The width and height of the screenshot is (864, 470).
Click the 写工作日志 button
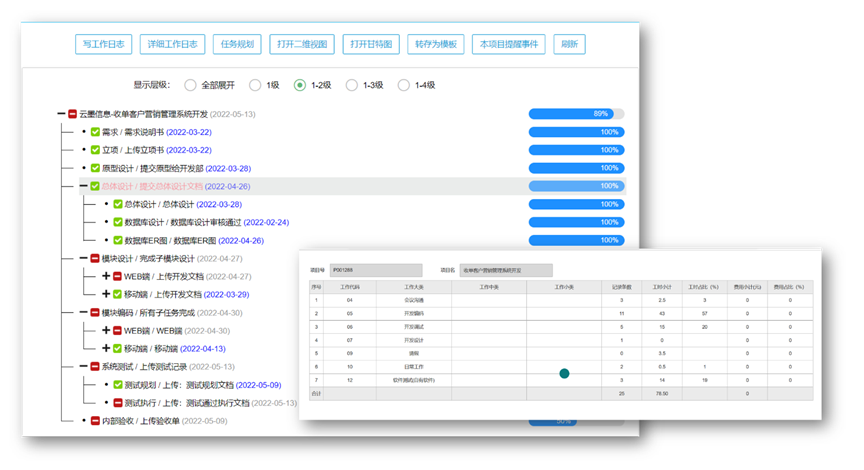coord(104,44)
